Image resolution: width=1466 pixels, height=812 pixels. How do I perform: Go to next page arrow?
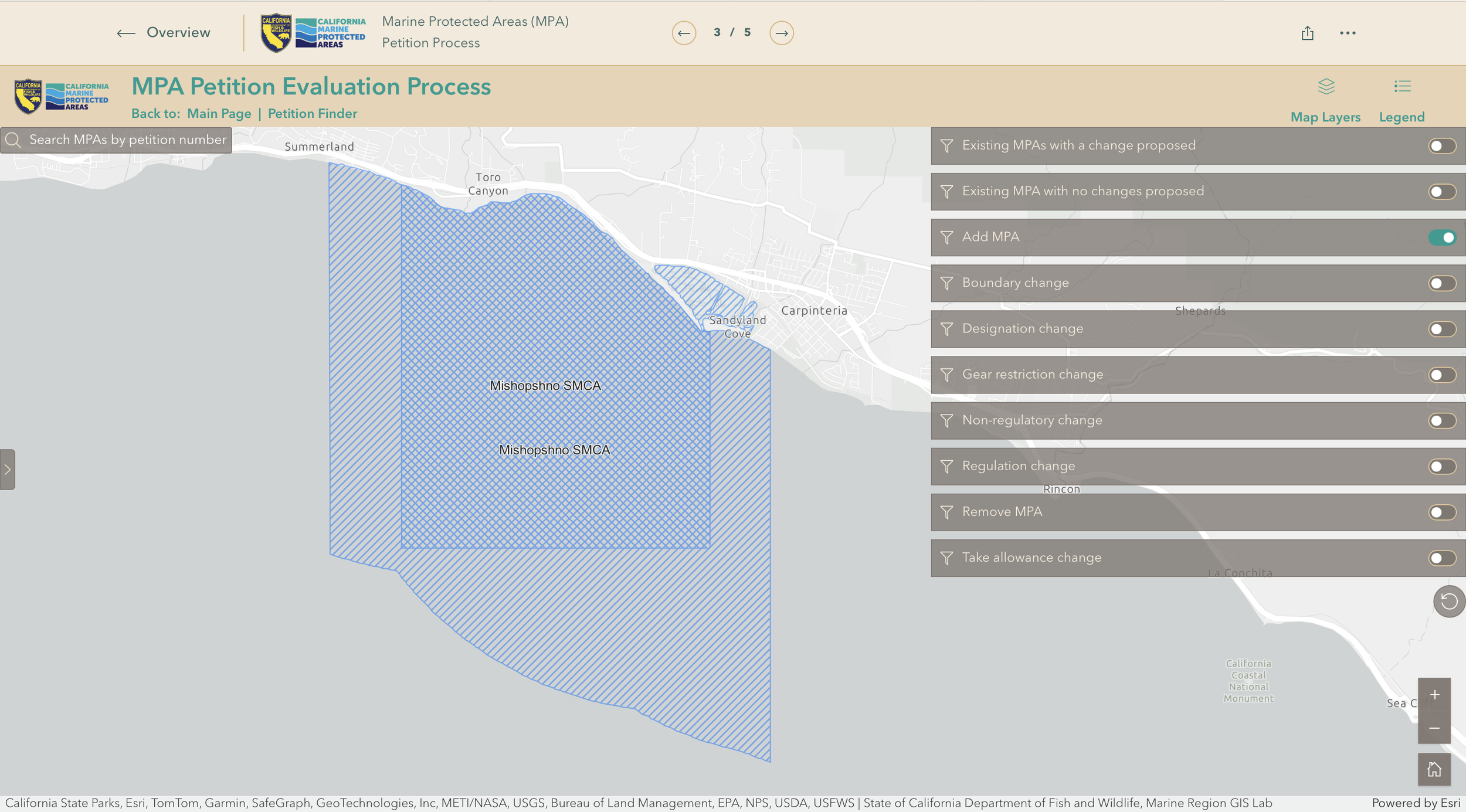click(x=781, y=33)
